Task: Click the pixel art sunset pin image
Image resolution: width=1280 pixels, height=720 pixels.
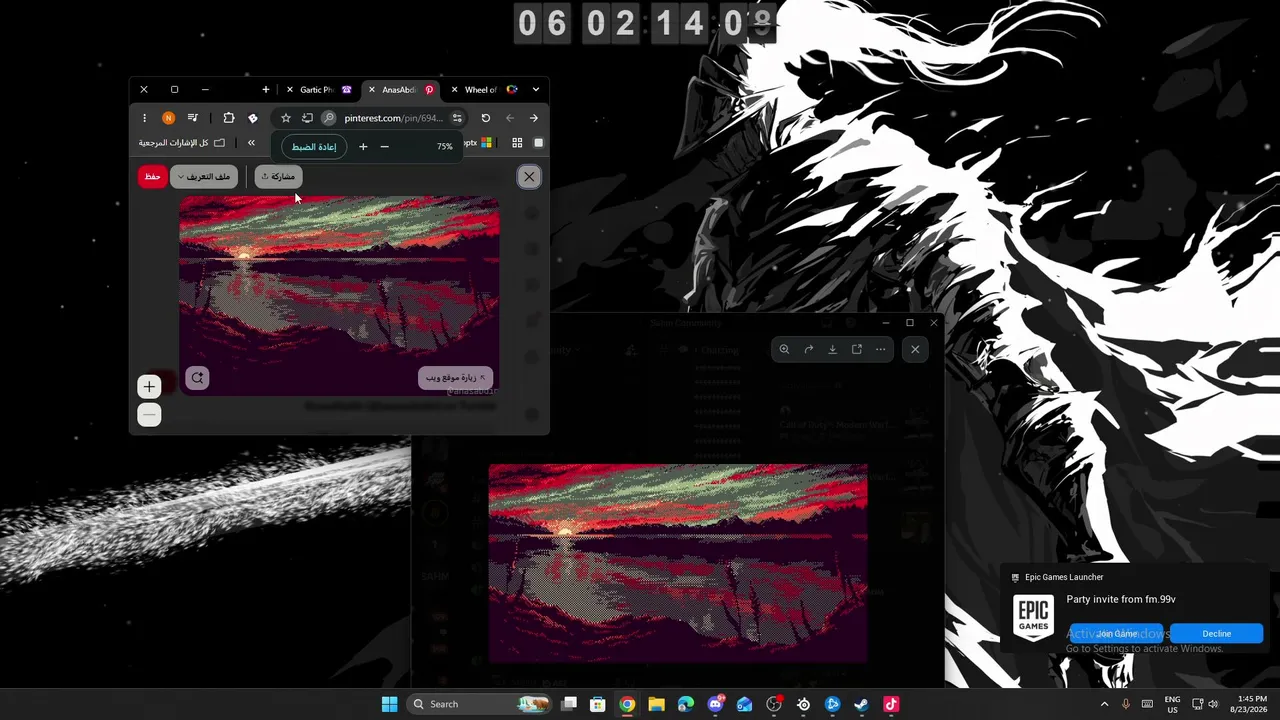Action: (x=339, y=296)
